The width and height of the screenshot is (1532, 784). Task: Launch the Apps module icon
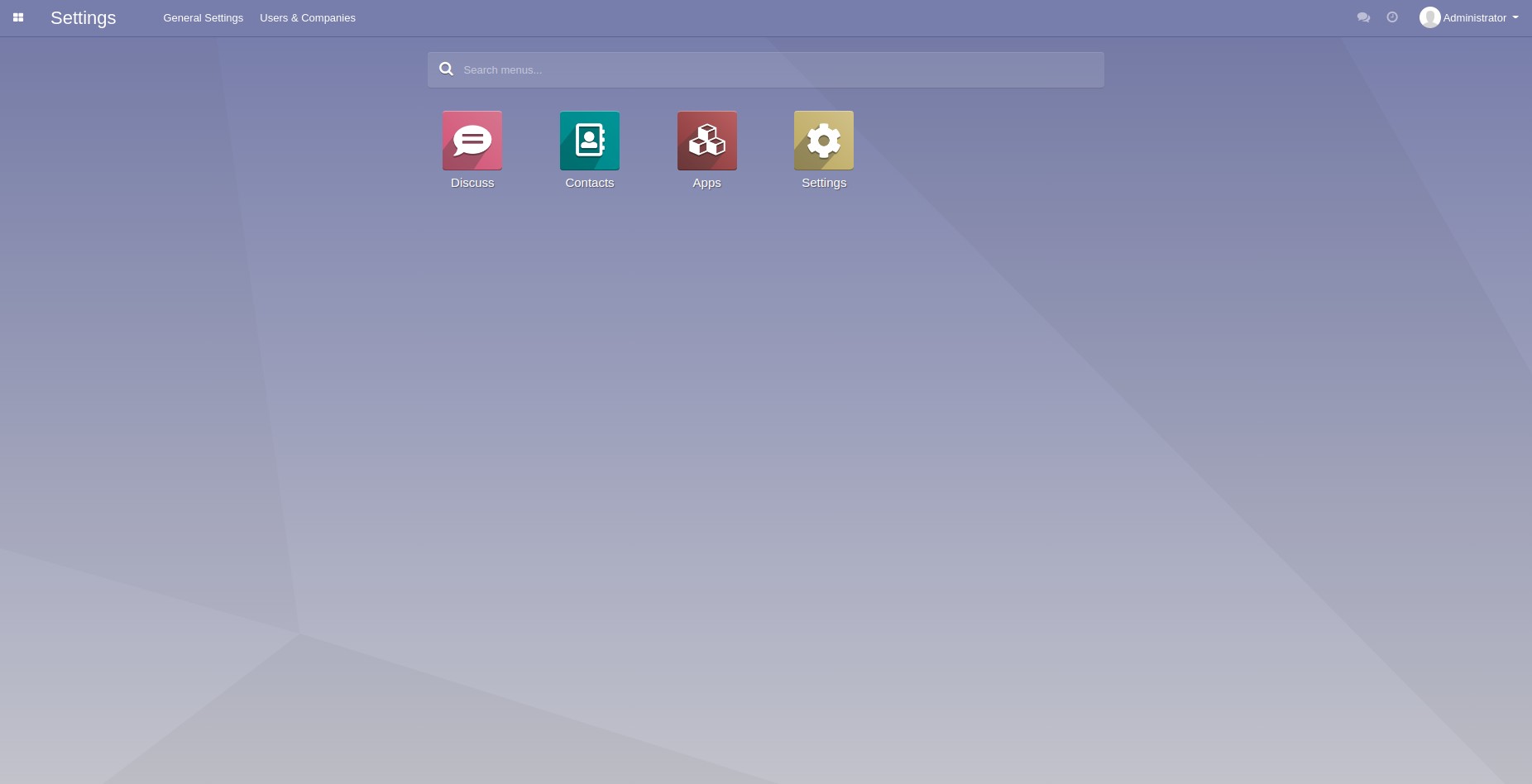pos(707,141)
